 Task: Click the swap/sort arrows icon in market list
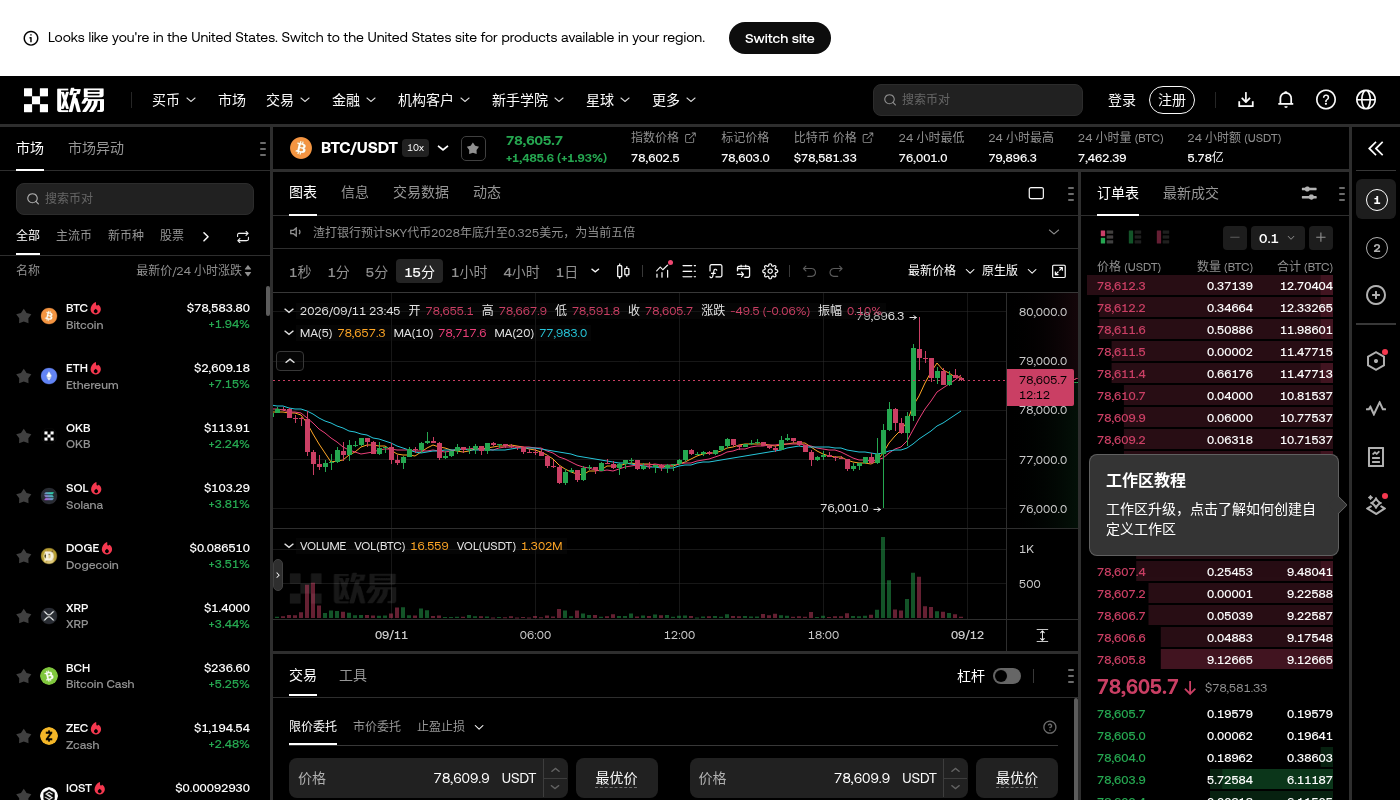tap(243, 237)
